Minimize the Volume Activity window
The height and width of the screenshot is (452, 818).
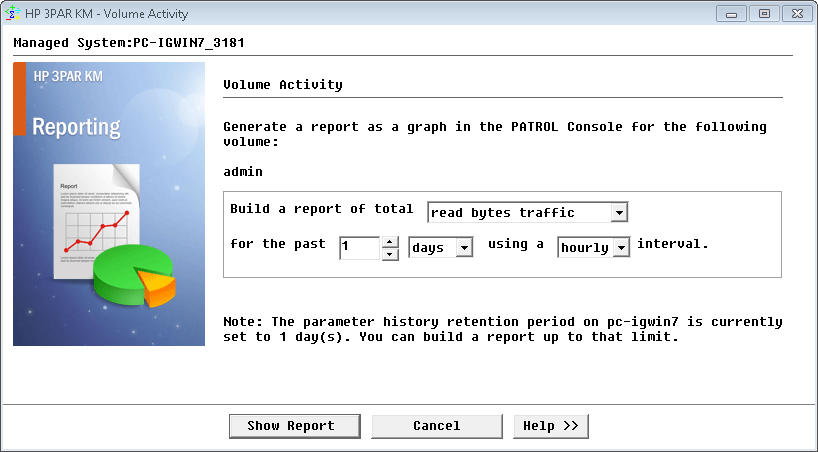point(731,14)
